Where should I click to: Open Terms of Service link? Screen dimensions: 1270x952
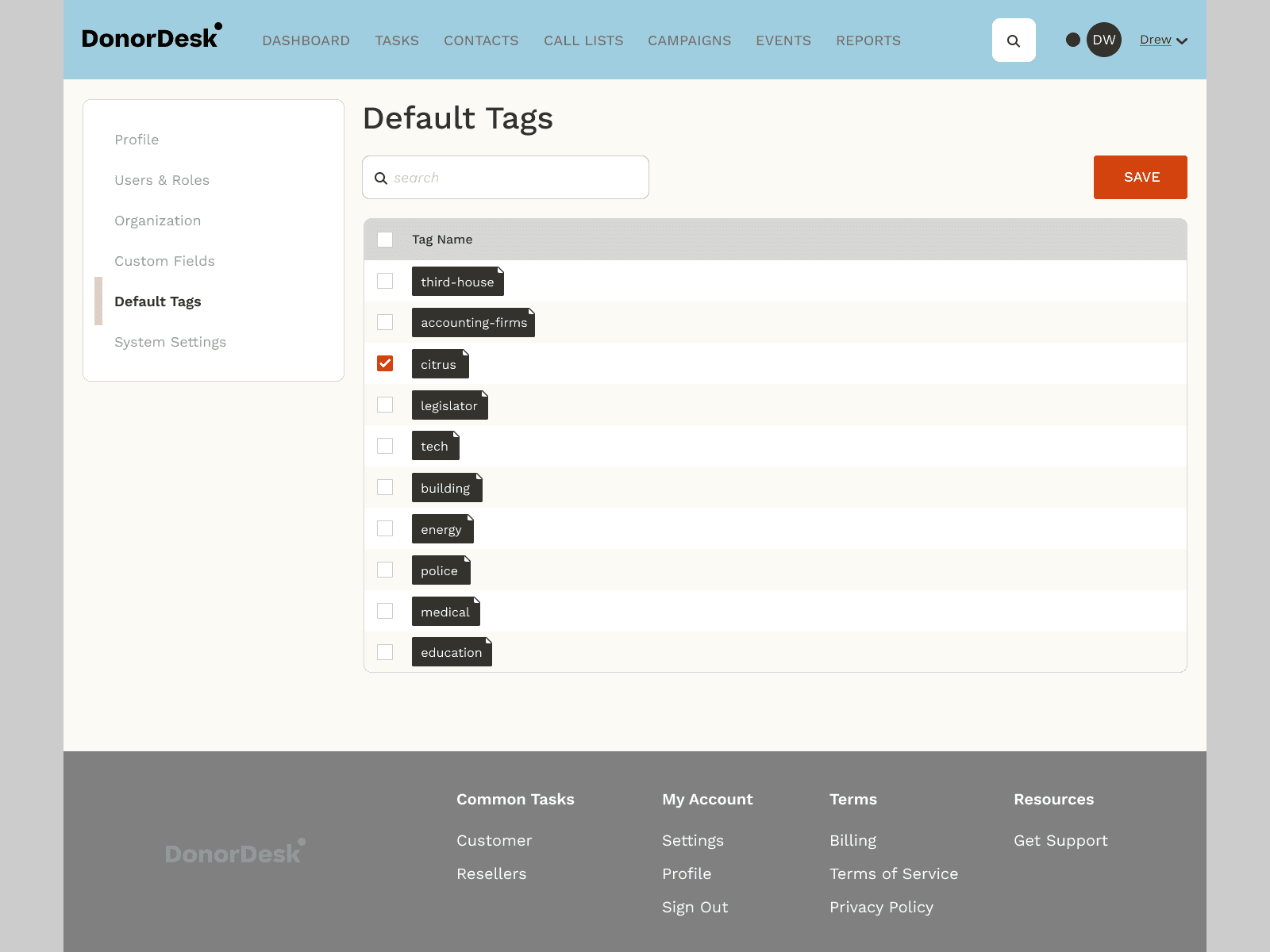click(894, 873)
